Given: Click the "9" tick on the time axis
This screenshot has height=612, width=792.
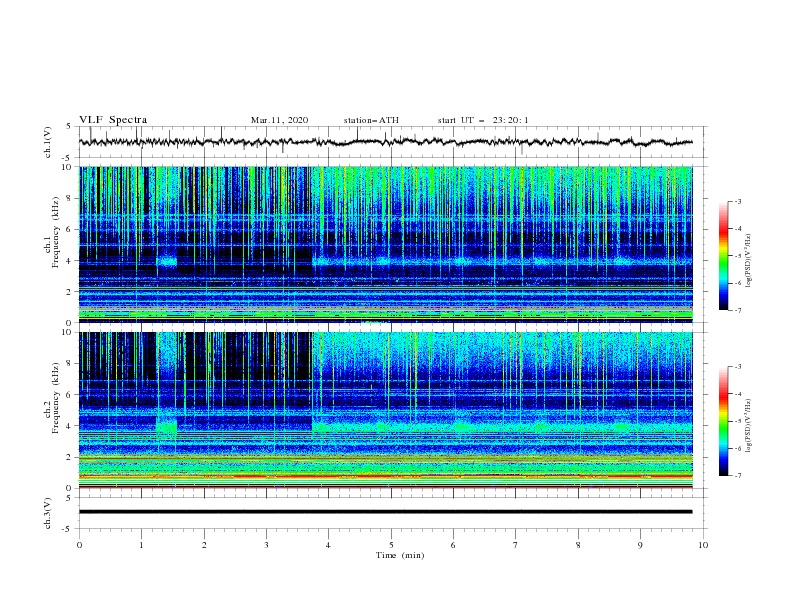Looking at the screenshot, I should [x=640, y=545].
